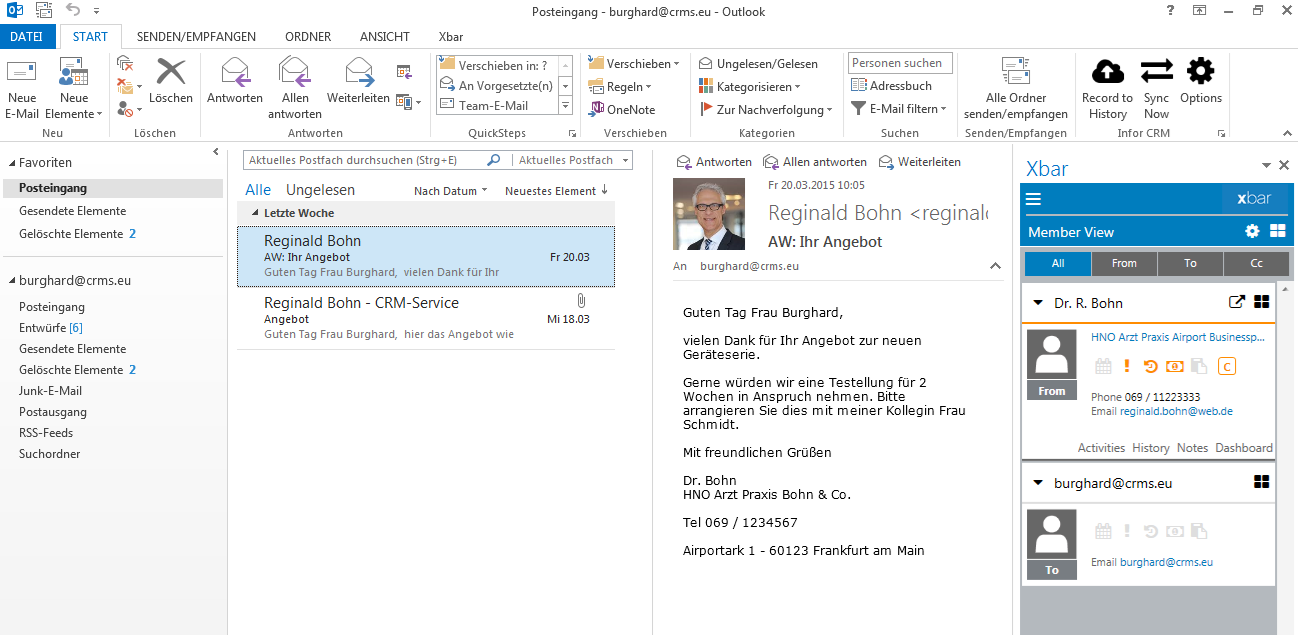The height and width of the screenshot is (635, 1298).
Task: Open Dr. R. Bohn in external window
Action: click(1236, 302)
